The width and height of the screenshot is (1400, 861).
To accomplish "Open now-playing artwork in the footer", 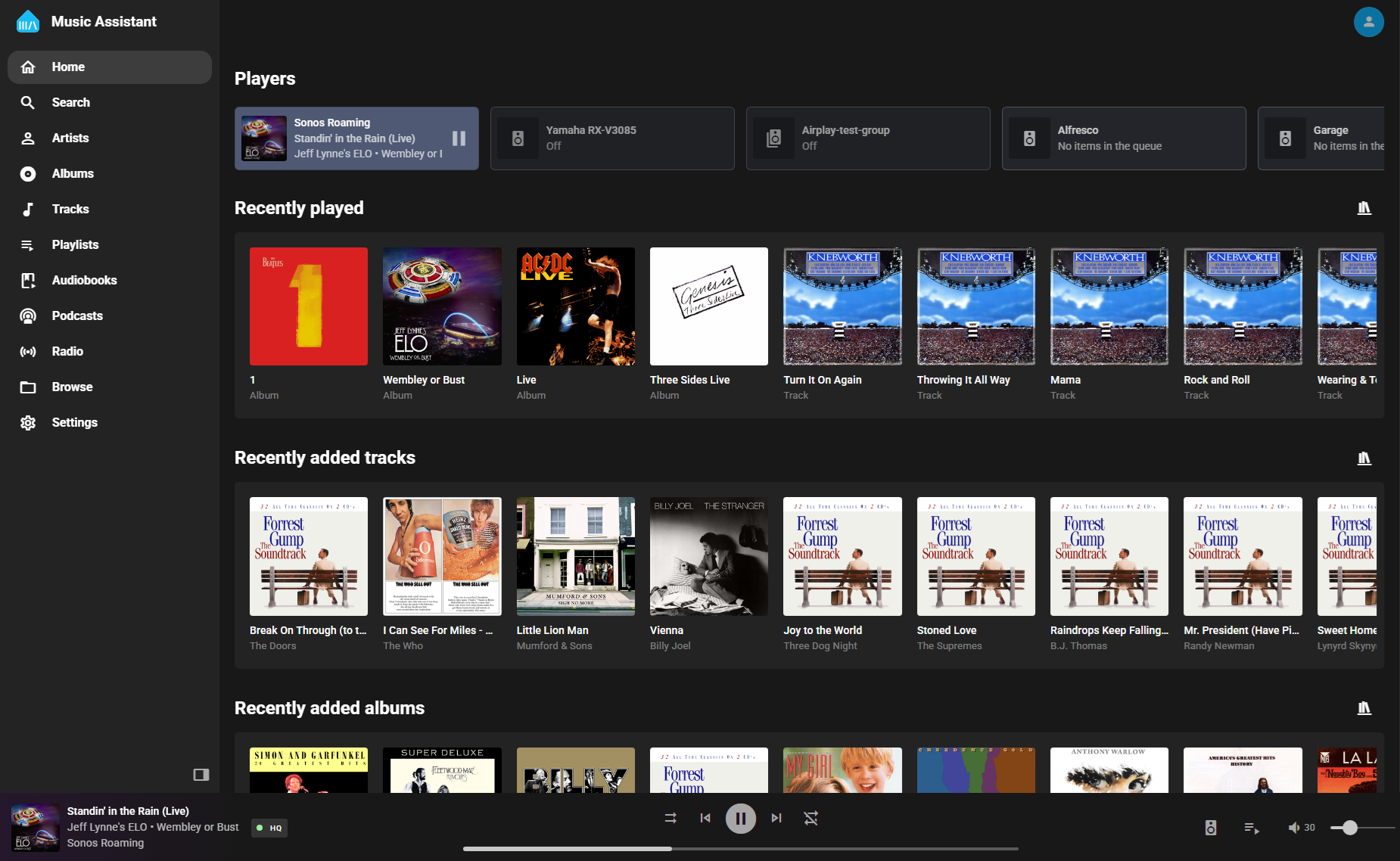I will pos(36,828).
